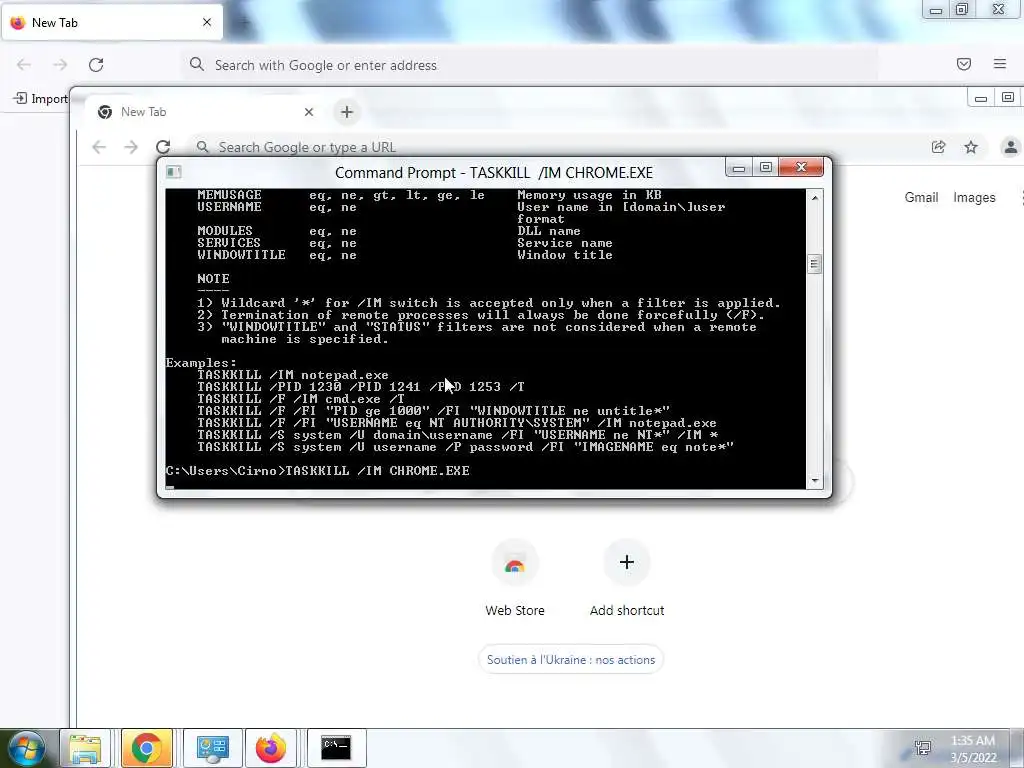Minimize the Chrome window

tap(981, 98)
